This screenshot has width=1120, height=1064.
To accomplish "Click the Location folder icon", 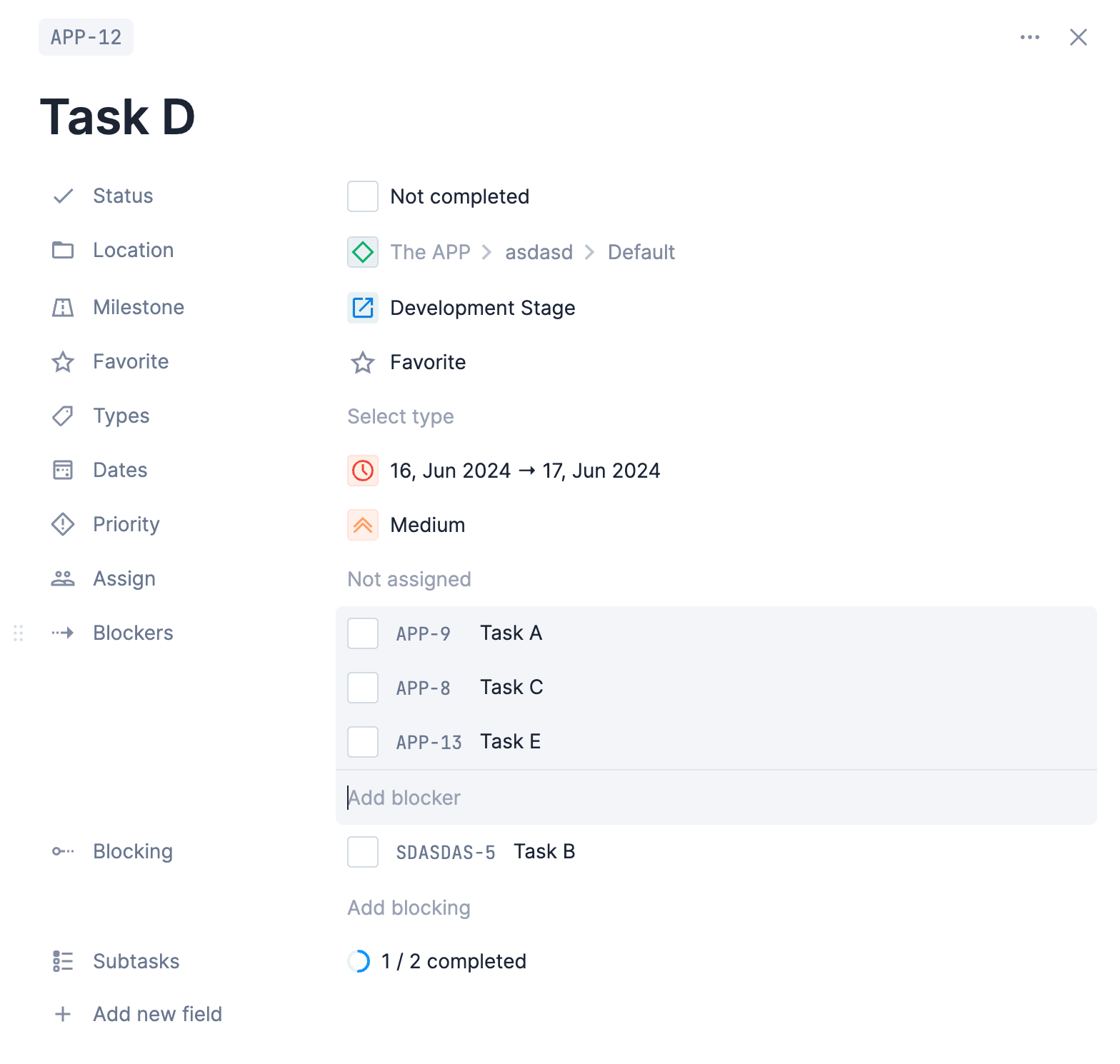I will point(63,251).
